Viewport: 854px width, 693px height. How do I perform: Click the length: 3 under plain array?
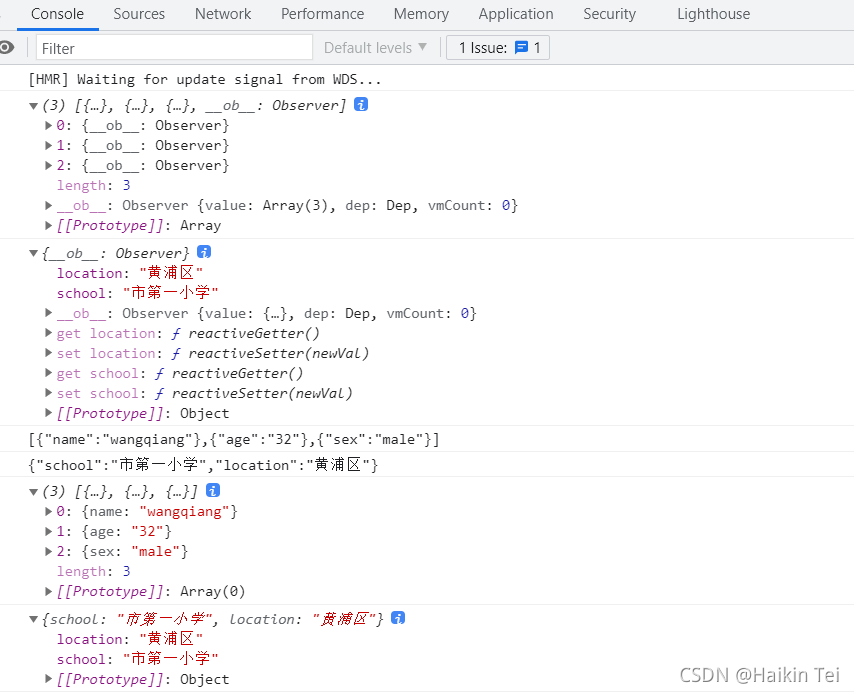tap(94, 572)
